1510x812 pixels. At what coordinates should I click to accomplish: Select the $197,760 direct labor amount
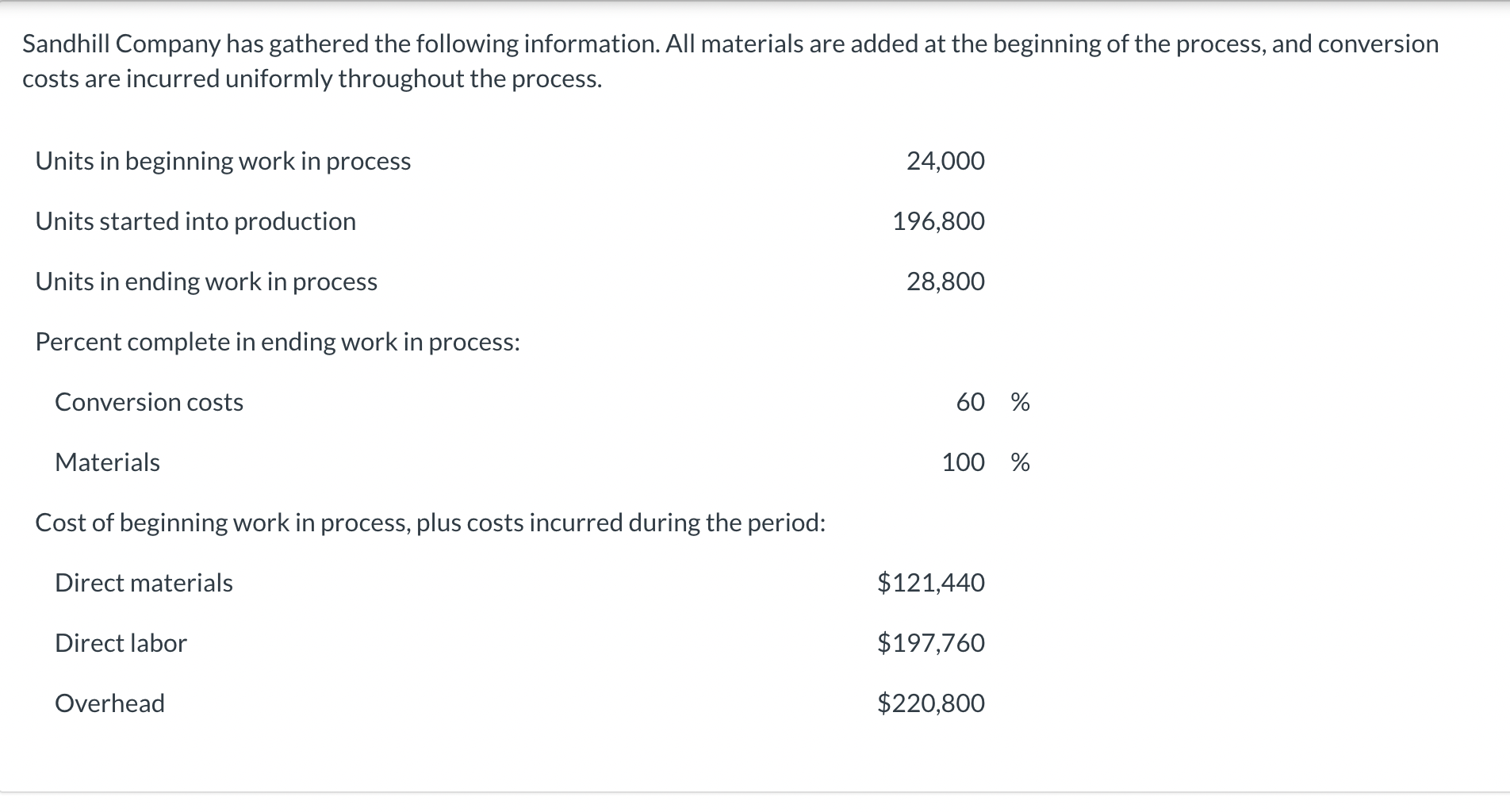[x=931, y=643]
